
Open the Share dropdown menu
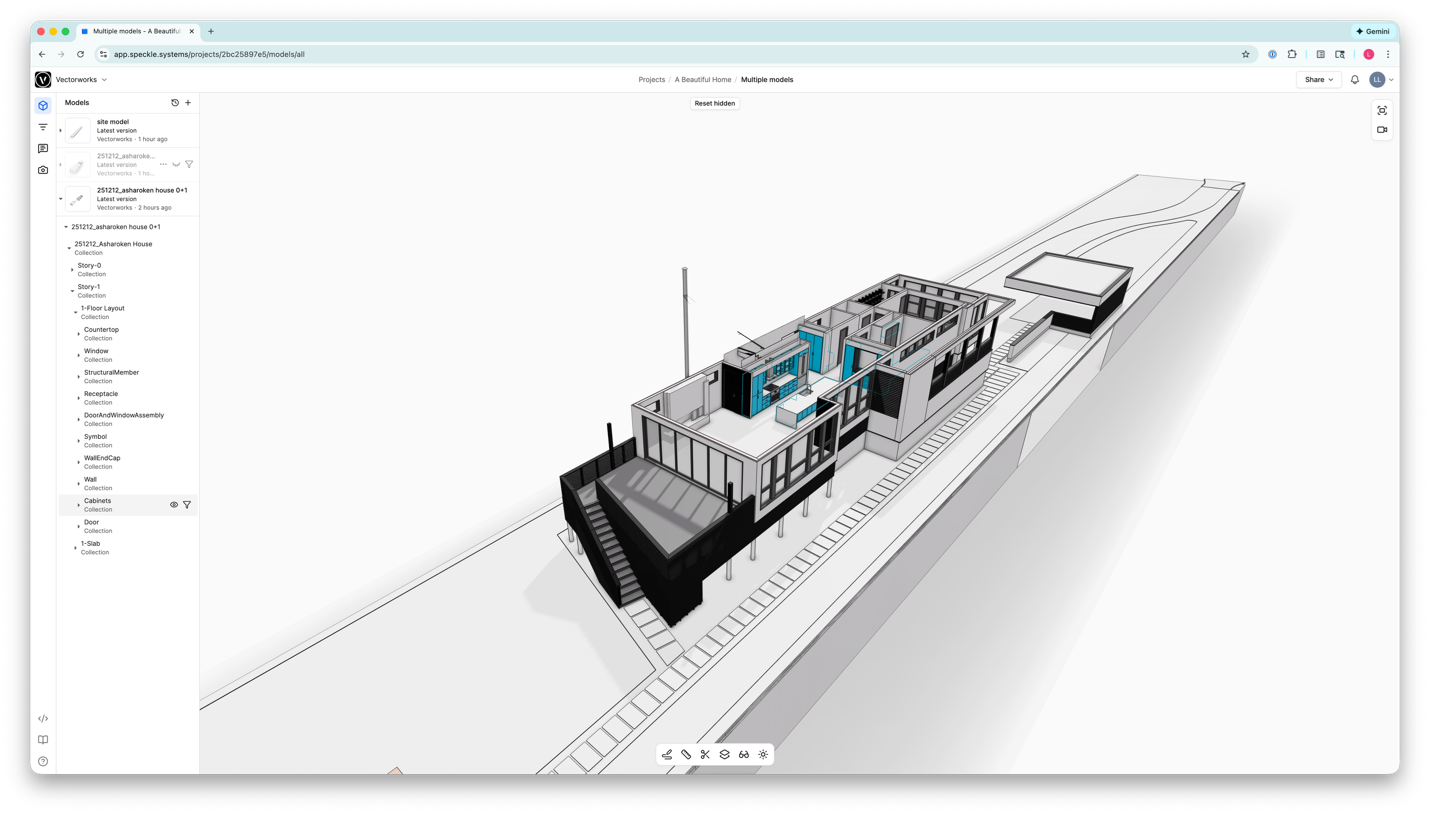click(1317, 79)
